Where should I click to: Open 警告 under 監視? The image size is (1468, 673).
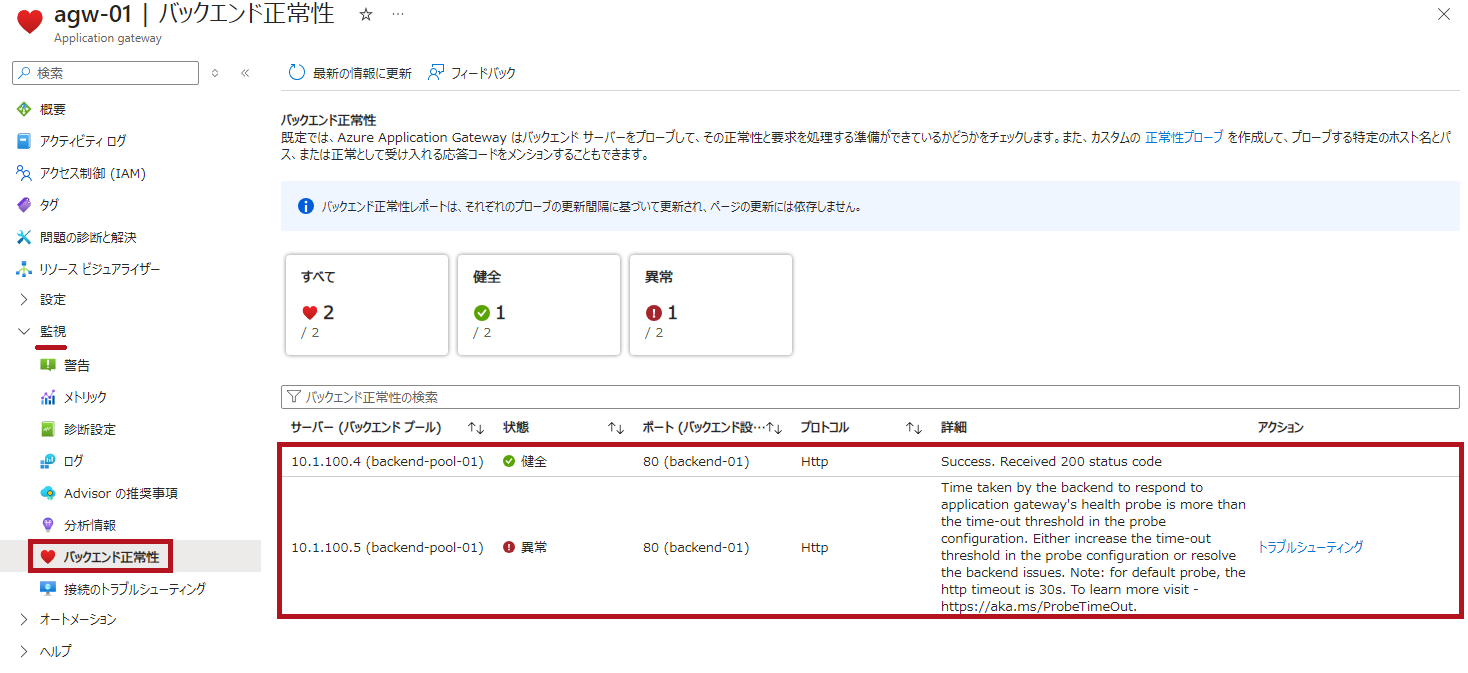(x=77, y=365)
